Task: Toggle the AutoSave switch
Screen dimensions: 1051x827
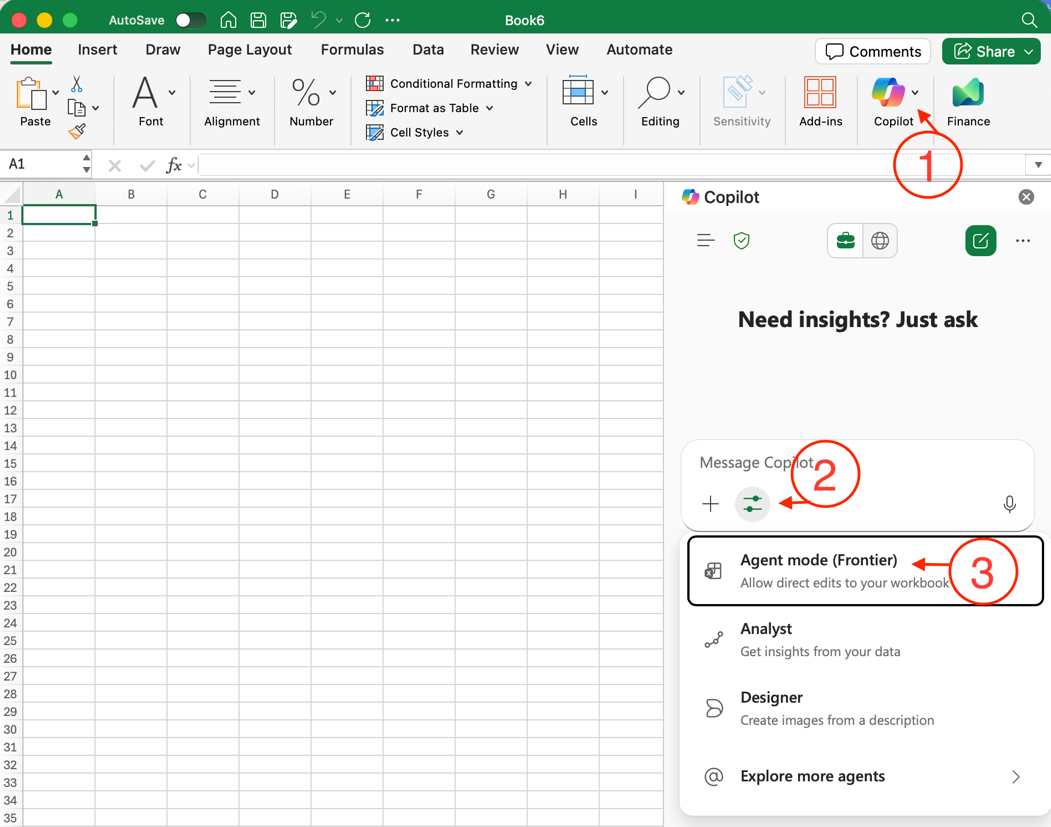Action: click(189, 20)
